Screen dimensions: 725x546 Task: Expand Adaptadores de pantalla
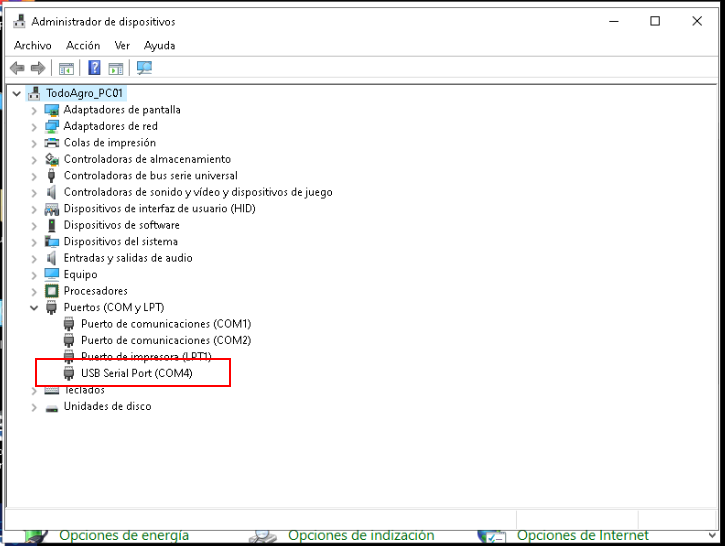pyautogui.click(x=34, y=111)
